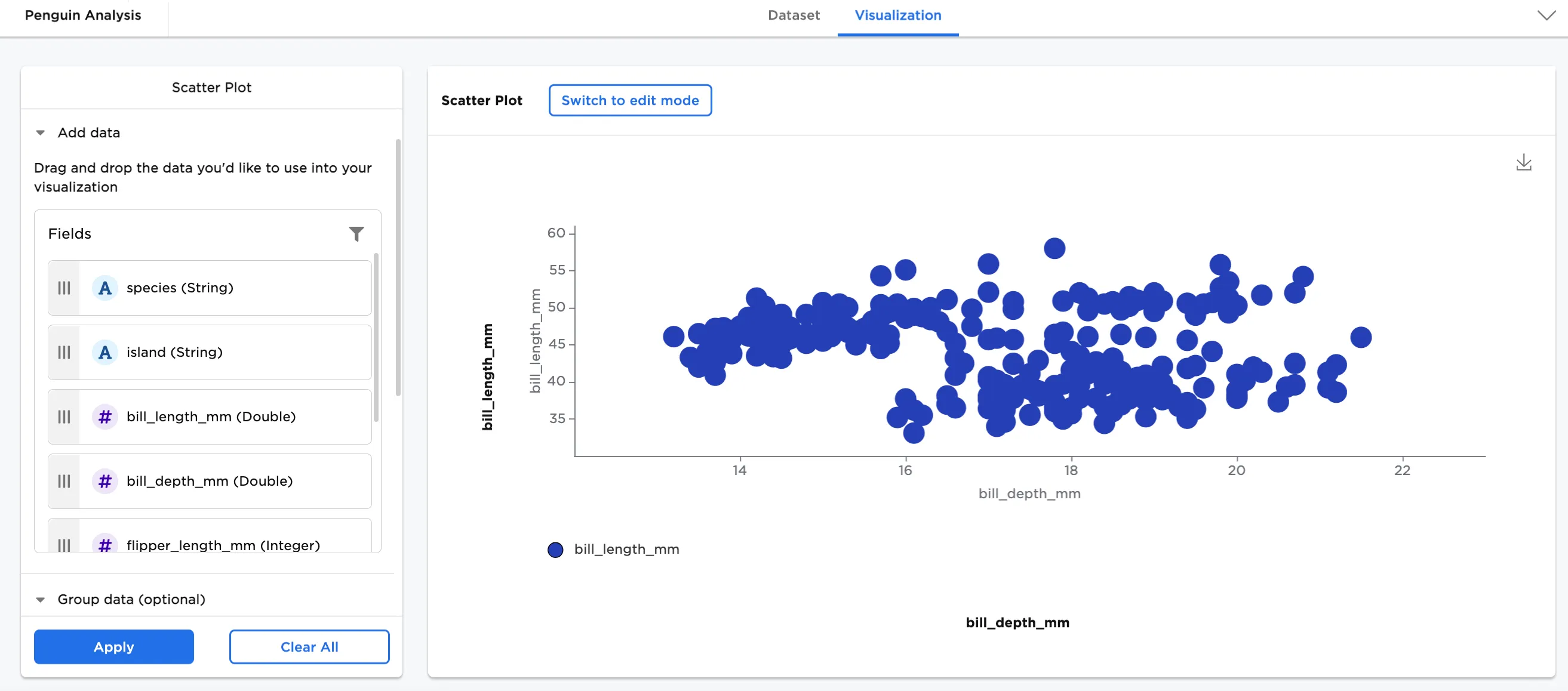1568x691 pixels.
Task: Collapse the Group data (optional) section
Action: [x=41, y=599]
